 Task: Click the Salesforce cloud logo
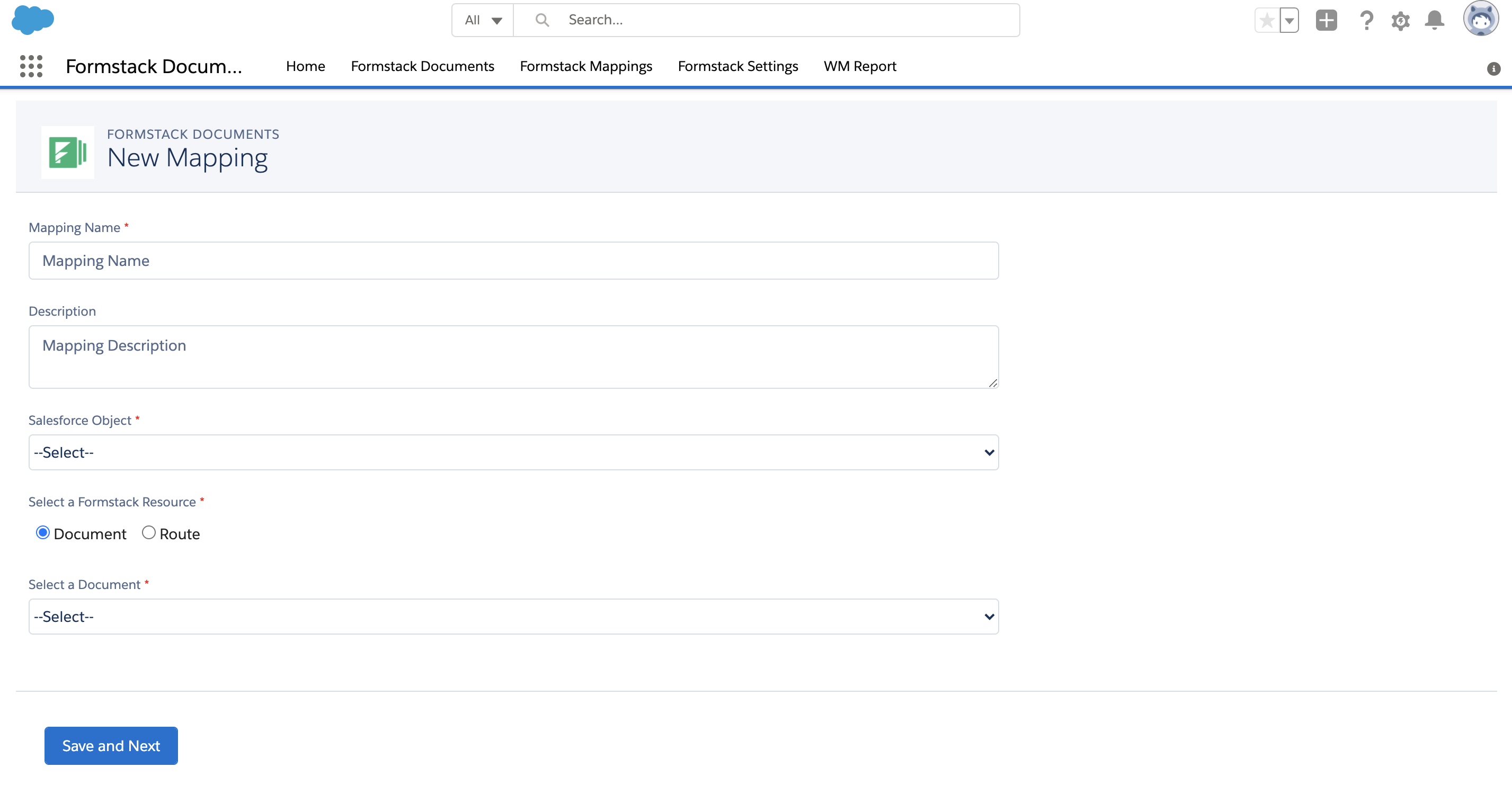coord(33,20)
